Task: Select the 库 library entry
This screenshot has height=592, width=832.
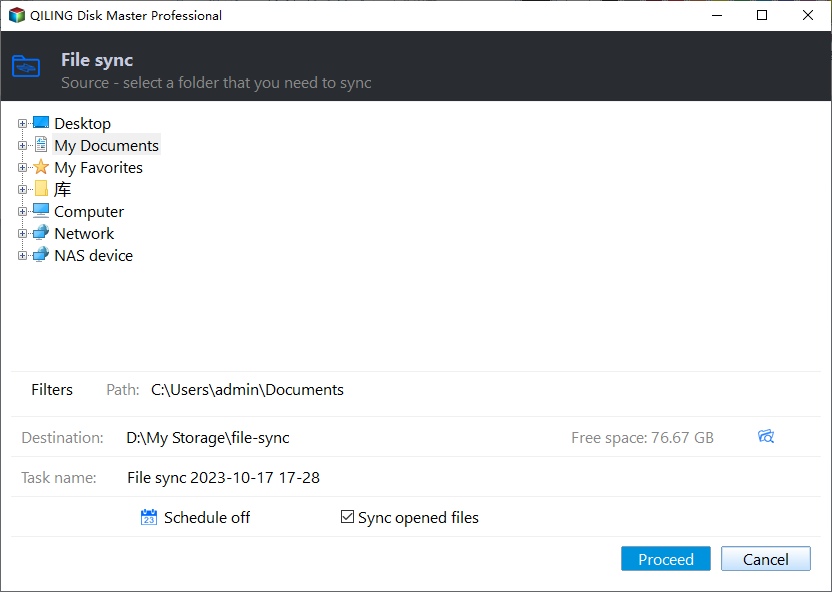Action: click(63, 189)
